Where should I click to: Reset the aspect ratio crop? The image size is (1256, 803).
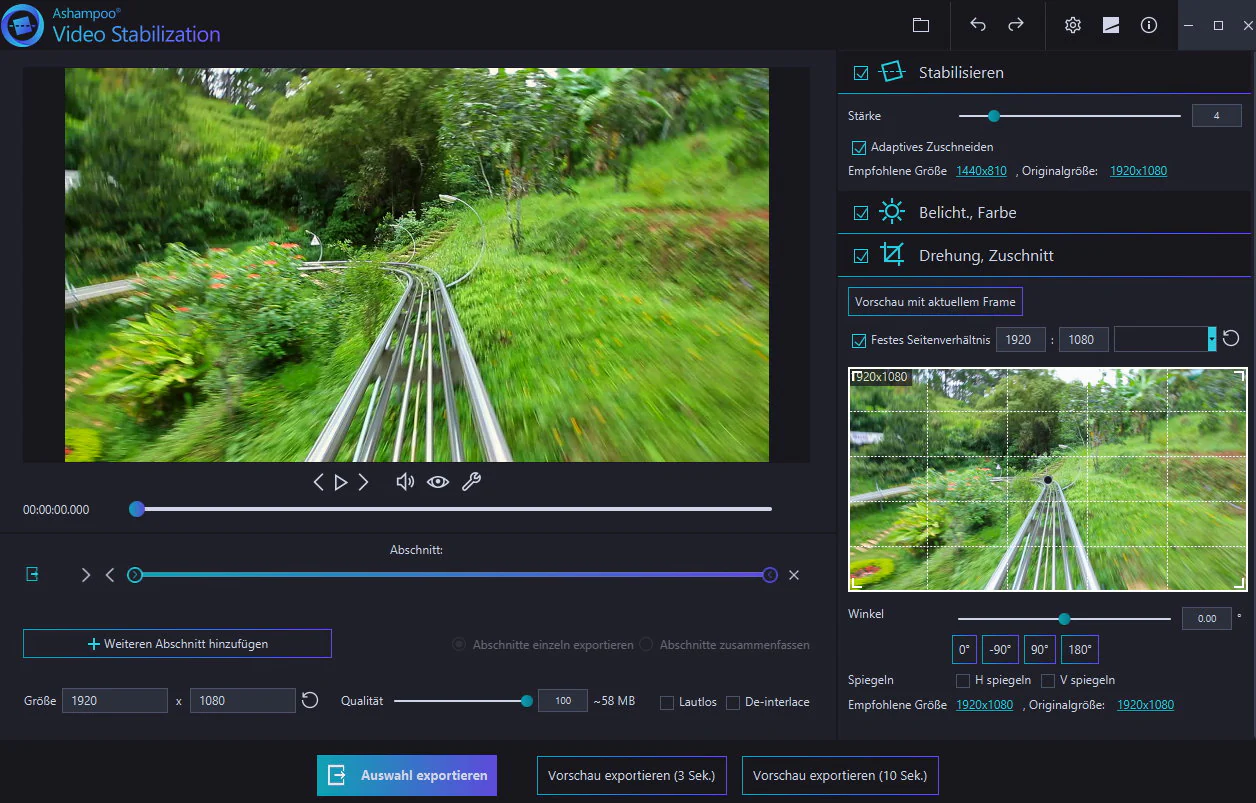pyautogui.click(x=1231, y=338)
